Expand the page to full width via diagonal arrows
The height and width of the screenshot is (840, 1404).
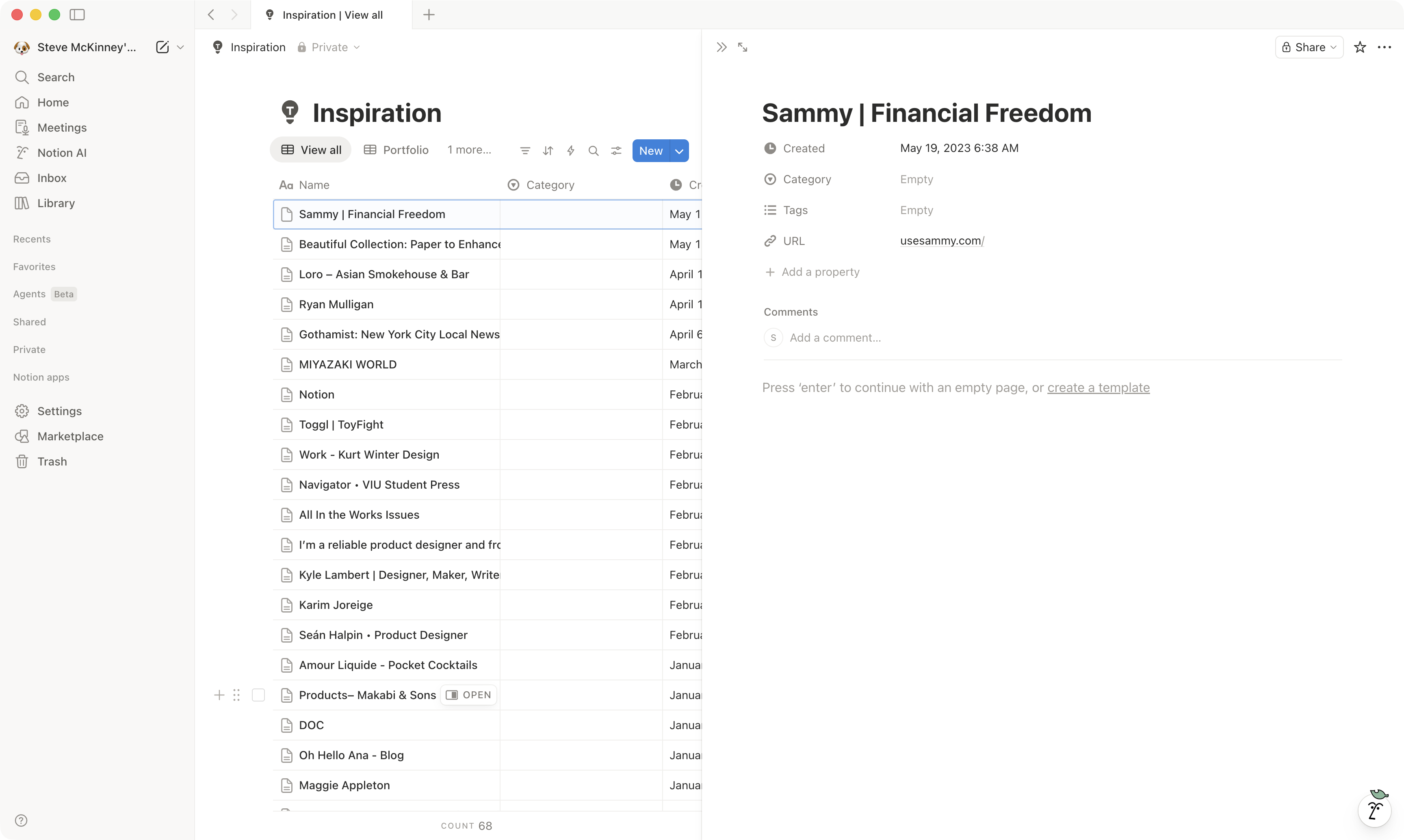point(742,47)
